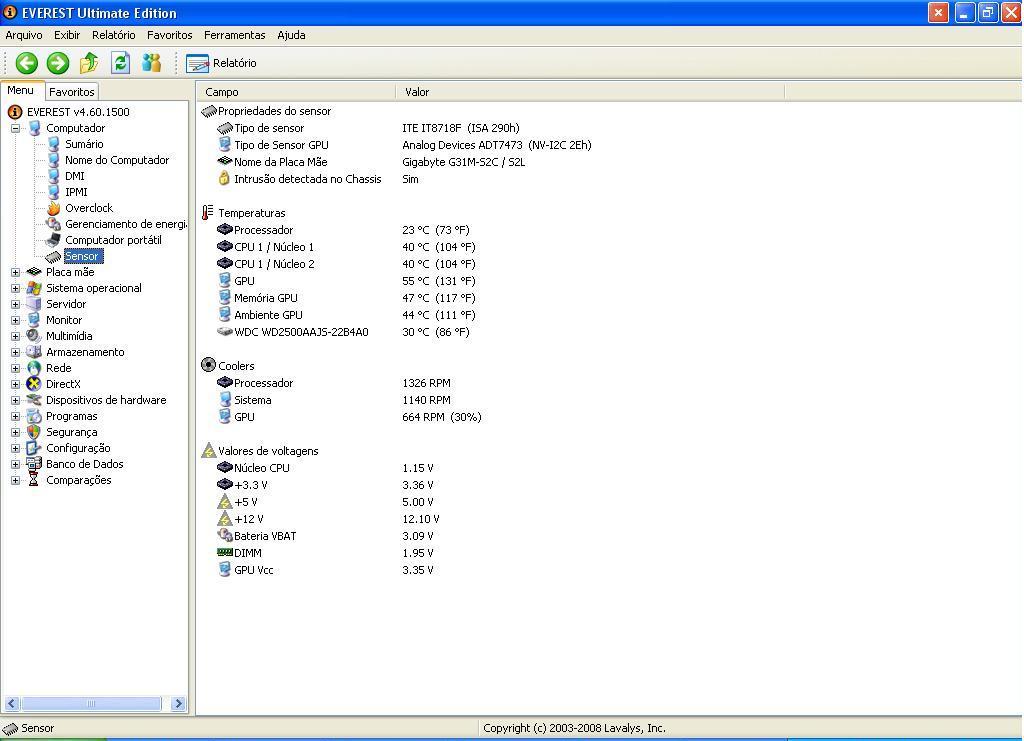Go forward with the green right arrow

tap(57, 63)
